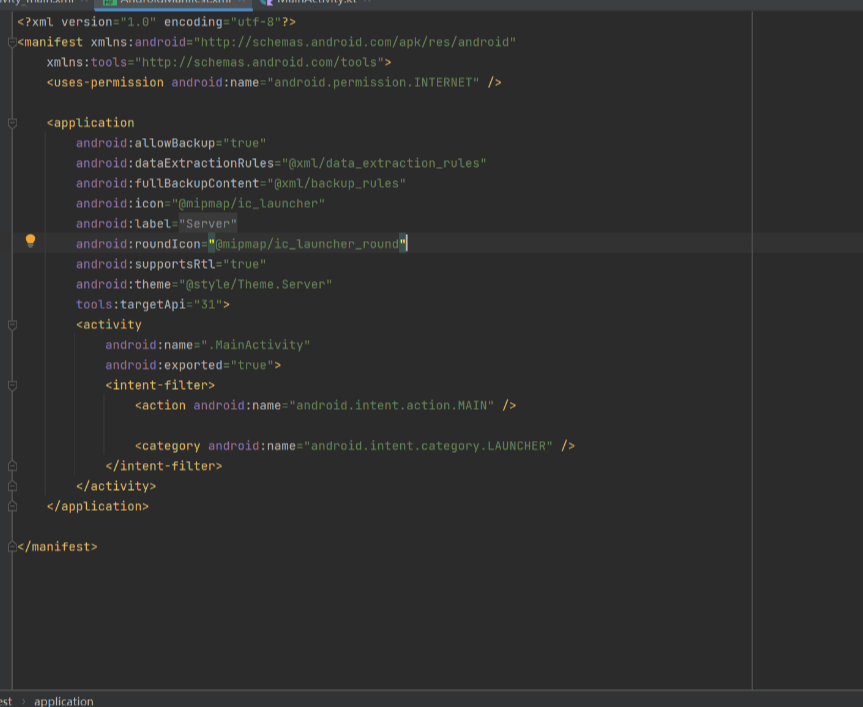Click the AndroidManifest.xml tab file icon

(111, 3)
